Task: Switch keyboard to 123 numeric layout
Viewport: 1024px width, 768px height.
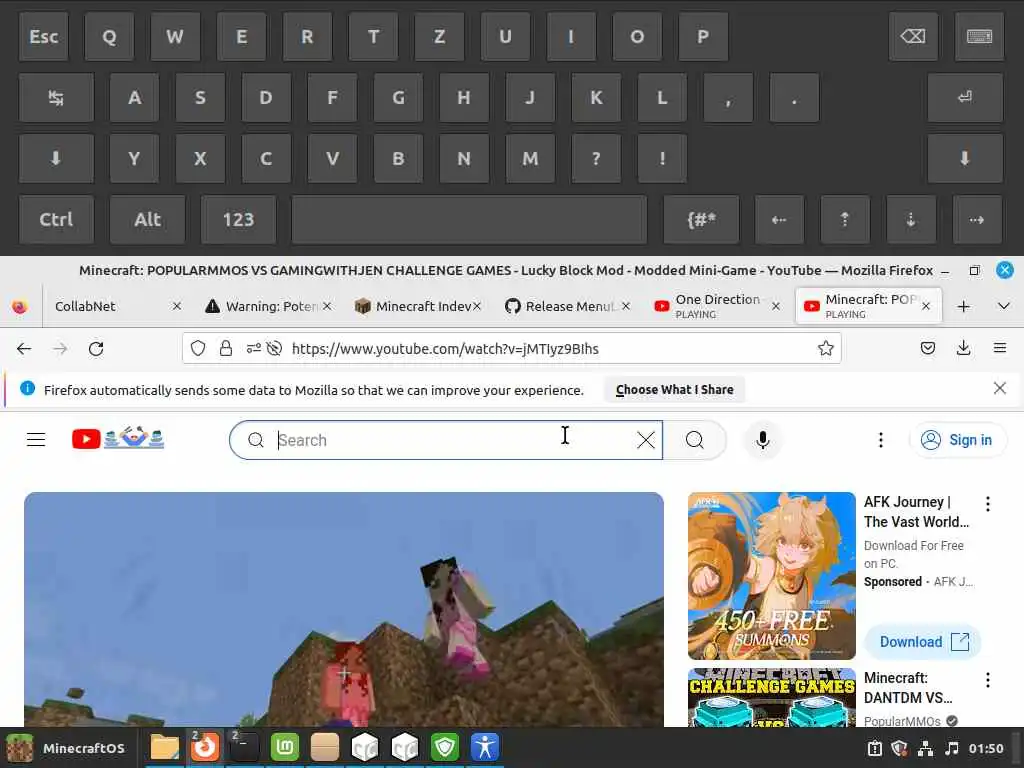Action: tap(238, 219)
